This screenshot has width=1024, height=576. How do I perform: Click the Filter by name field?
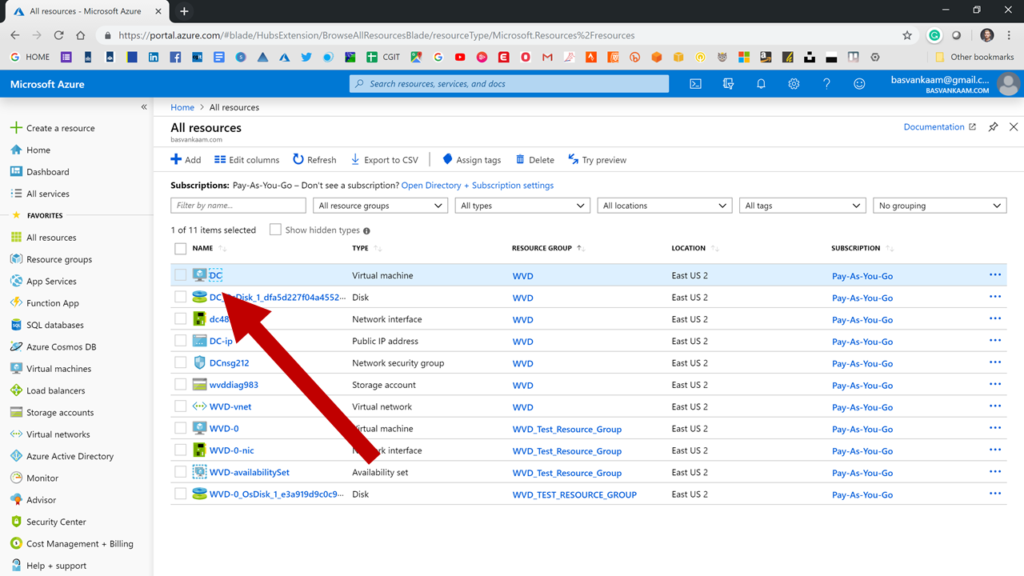pyautogui.click(x=238, y=206)
